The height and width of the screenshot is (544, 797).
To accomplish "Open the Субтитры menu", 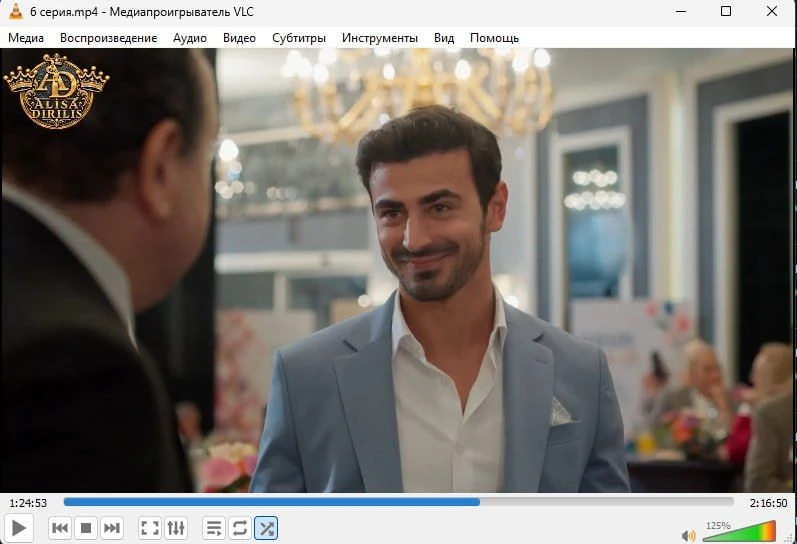I will coord(299,38).
